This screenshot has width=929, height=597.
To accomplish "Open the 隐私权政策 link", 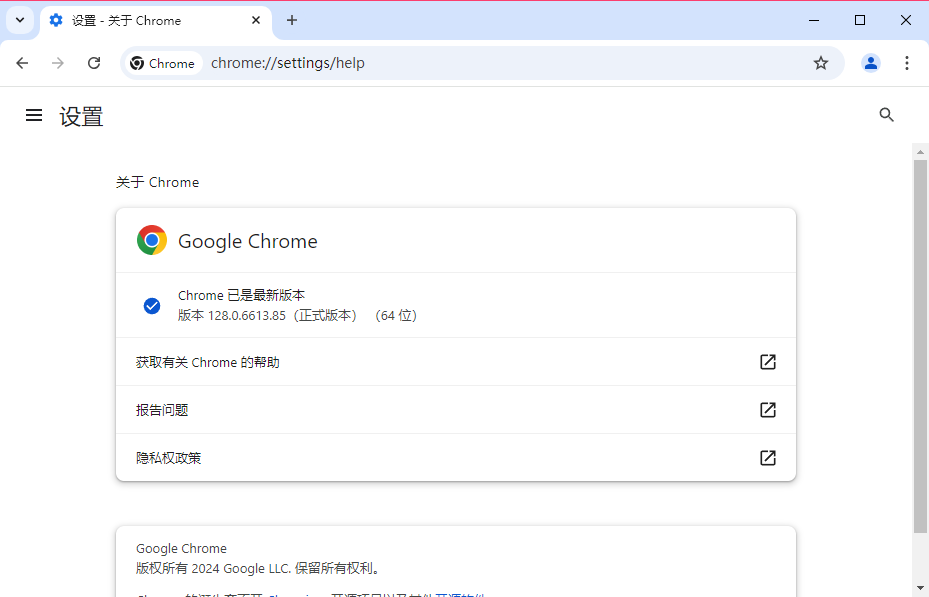I will pos(456,458).
